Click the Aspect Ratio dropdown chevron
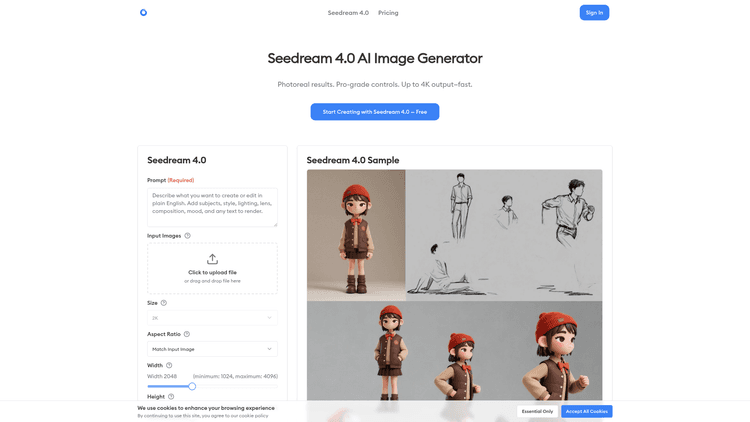This screenshot has width=750, height=422. 269,349
